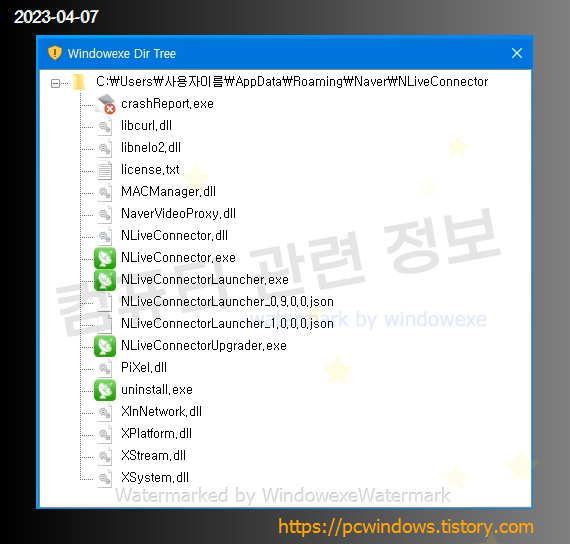
Task: Select libcurl.dll file name
Action: [146, 126]
